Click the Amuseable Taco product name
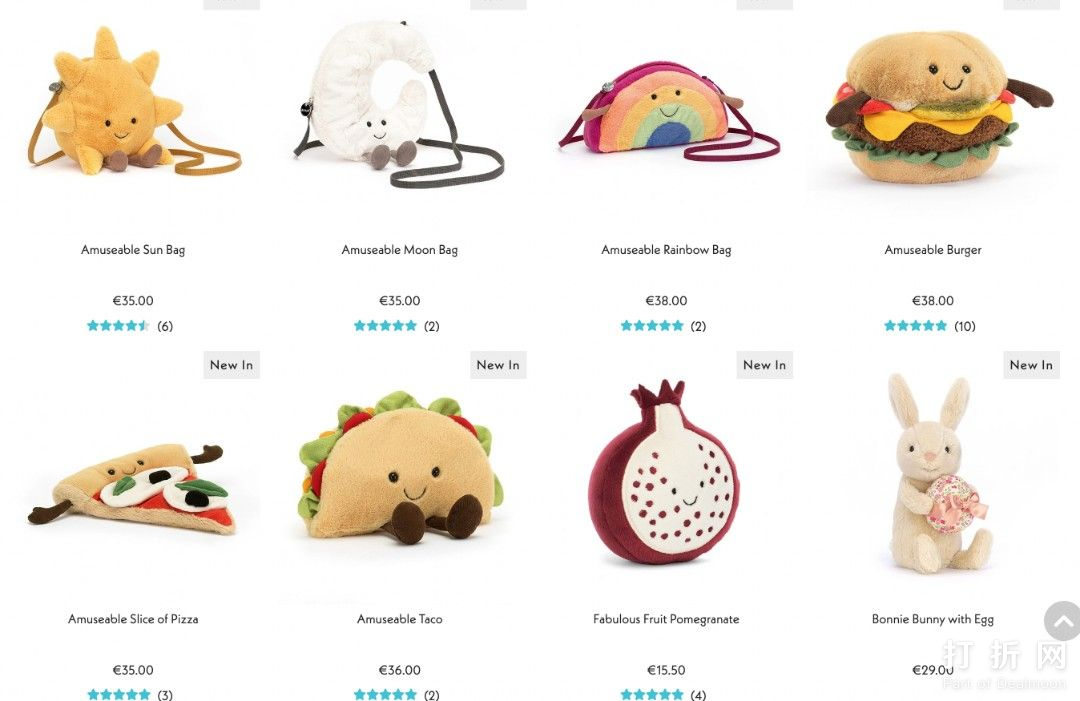This screenshot has width=1080, height=701. click(399, 619)
